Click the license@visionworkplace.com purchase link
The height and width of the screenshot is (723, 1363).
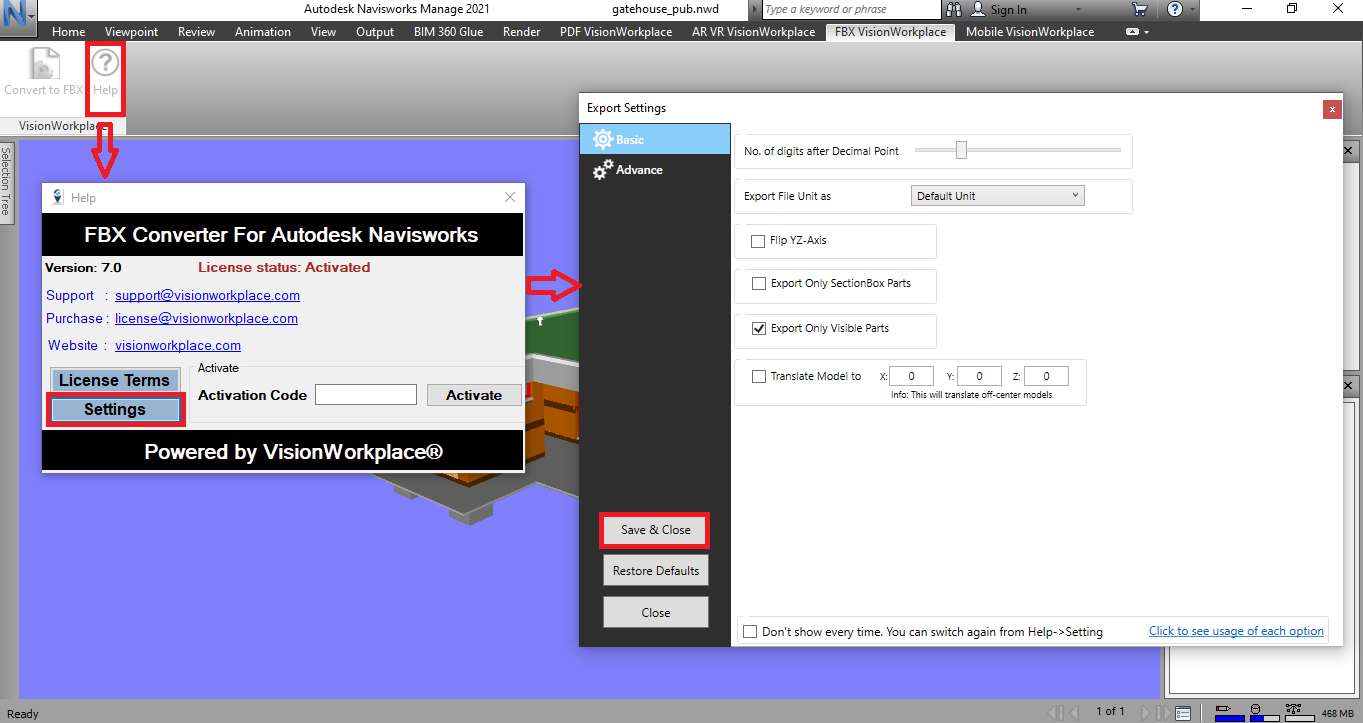(206, 319)
